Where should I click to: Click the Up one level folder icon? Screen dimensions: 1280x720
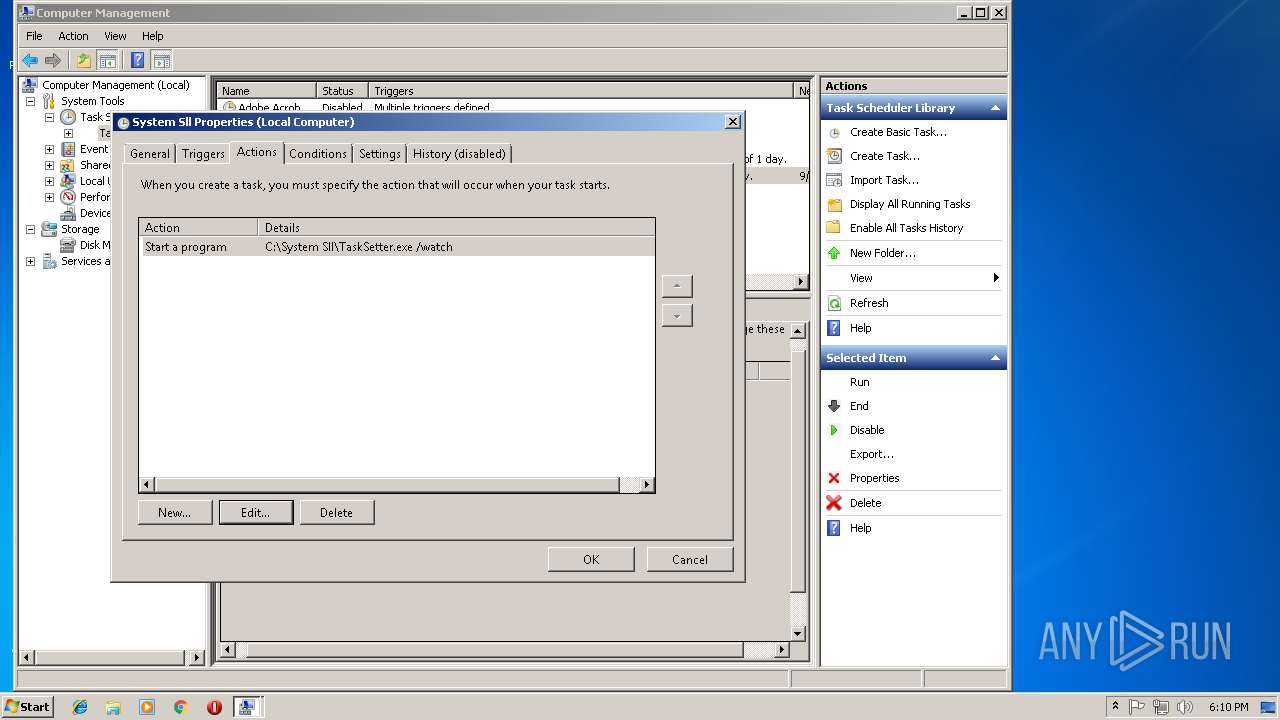point(84,60)
